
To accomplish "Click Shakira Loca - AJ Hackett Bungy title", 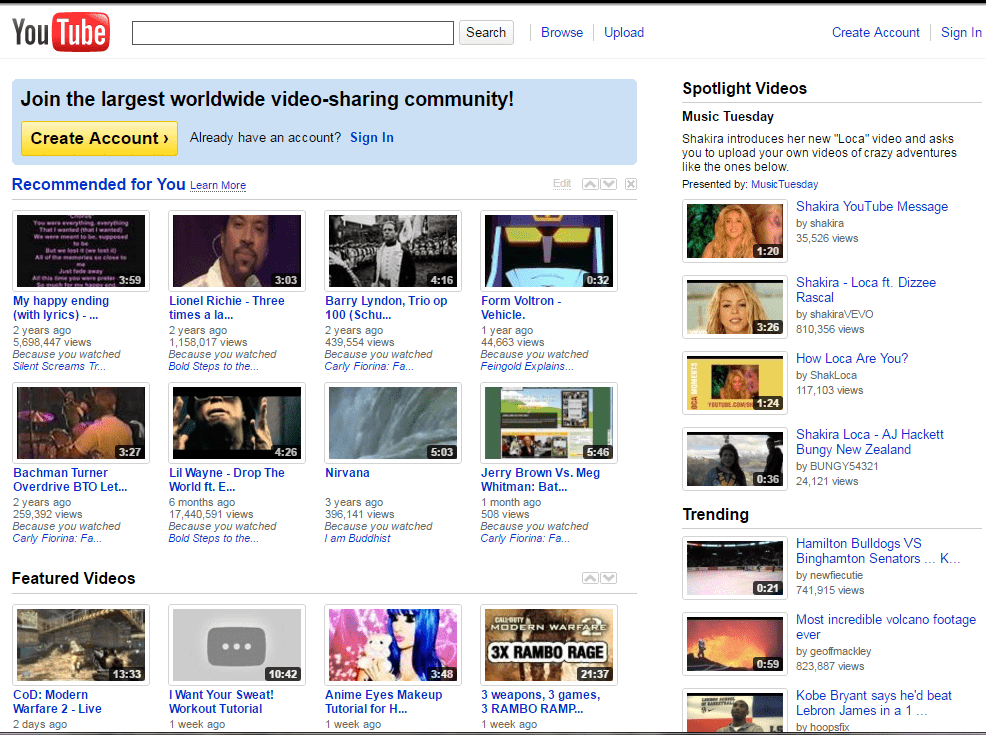I will point(870,442).
